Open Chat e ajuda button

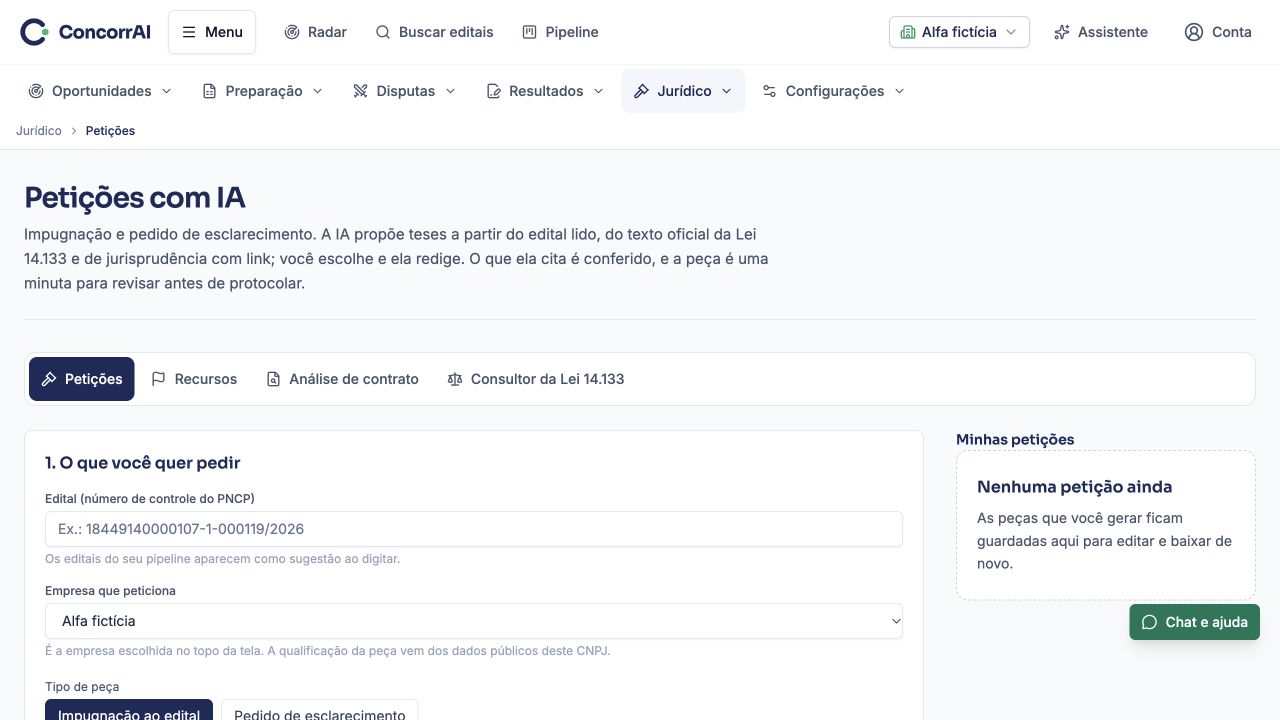click(1194, 622)
